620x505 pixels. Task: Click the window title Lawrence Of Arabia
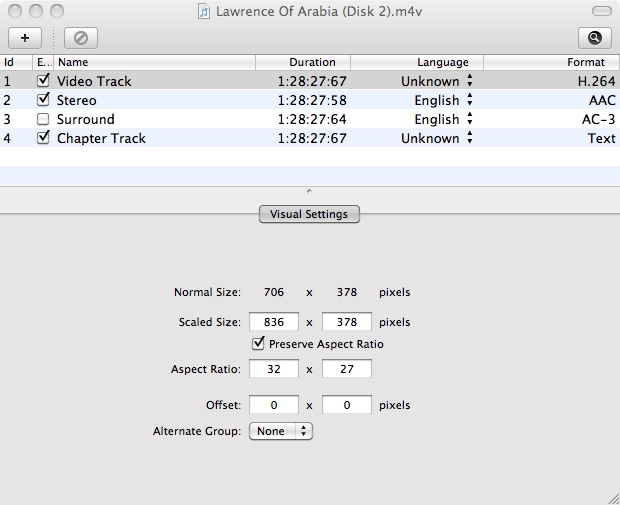319,11
